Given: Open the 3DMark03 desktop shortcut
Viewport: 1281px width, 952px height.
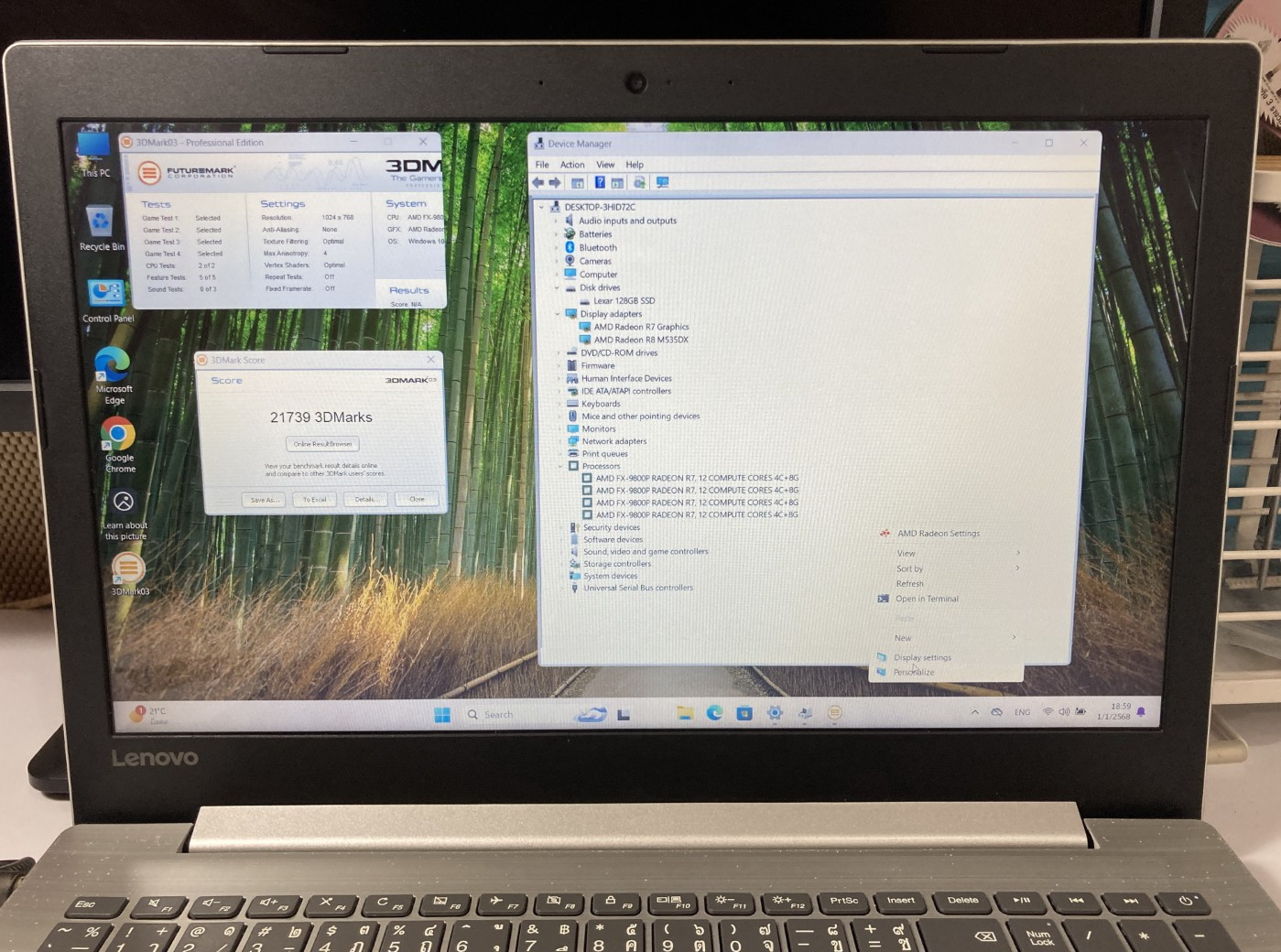Looking at the screenshot, I should click(x=128, y=570).
